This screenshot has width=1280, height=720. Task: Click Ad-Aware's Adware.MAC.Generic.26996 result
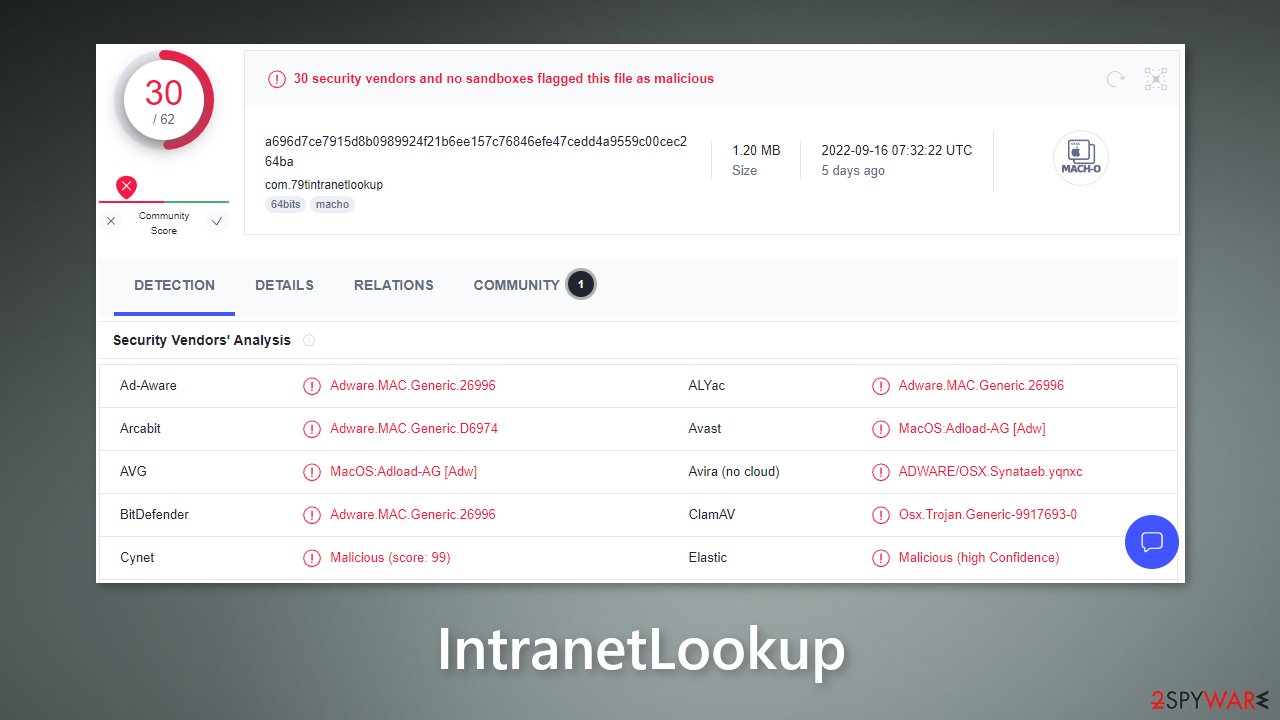coord(413,386)
